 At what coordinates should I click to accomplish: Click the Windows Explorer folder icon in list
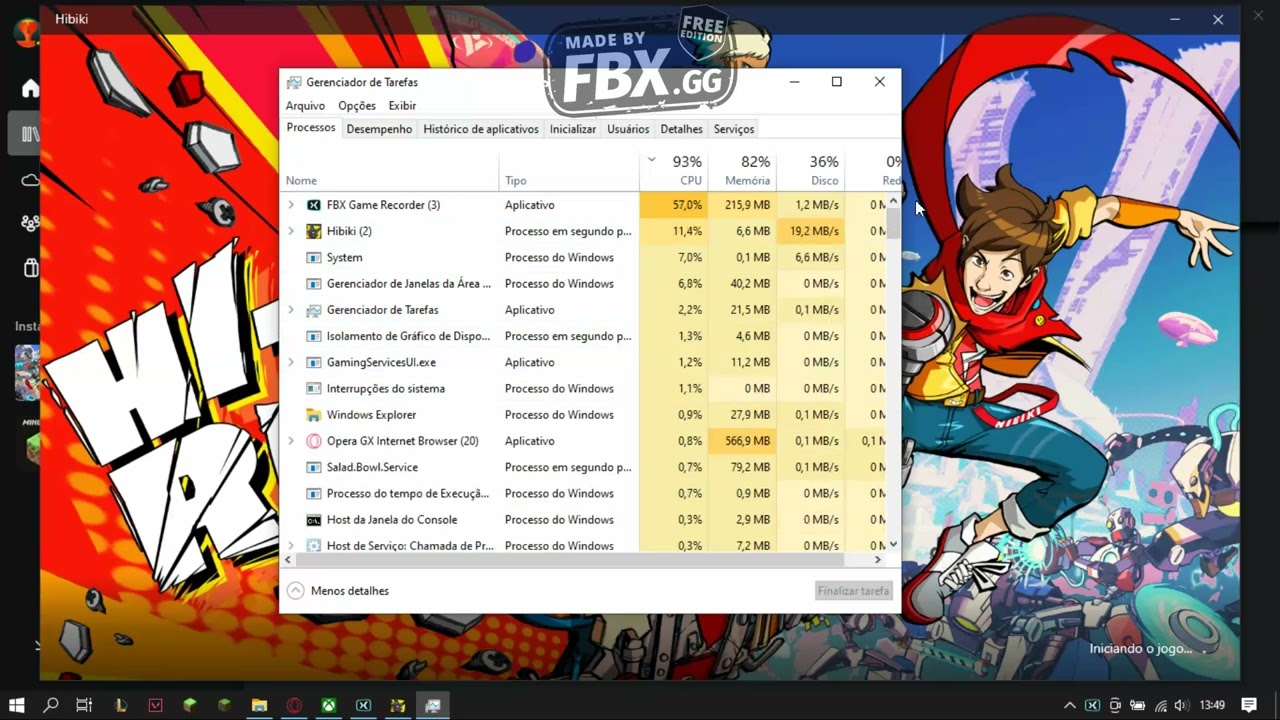tap(314, 415)
